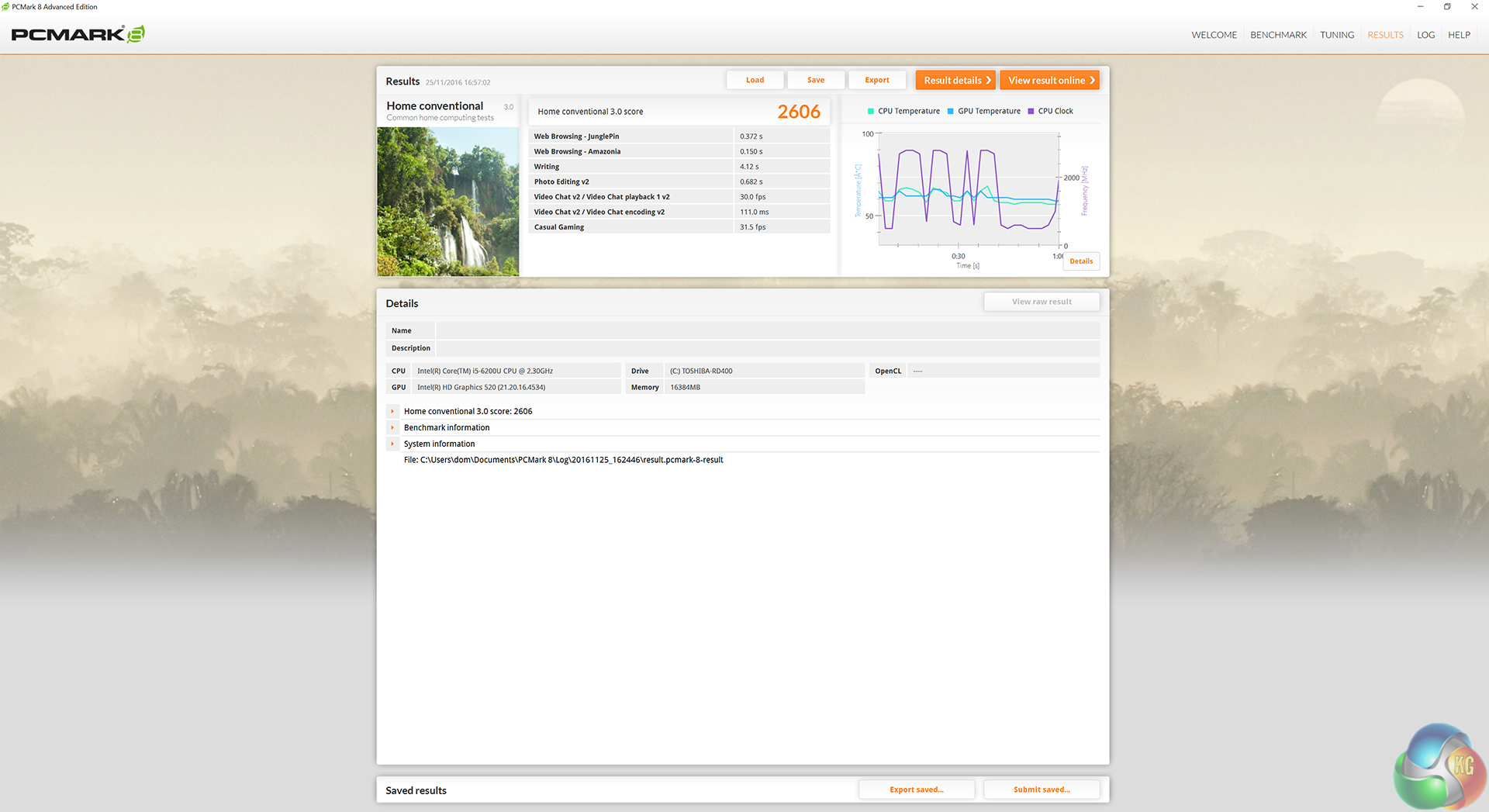Expand System information section
The image size is (1489, 812).
coord(392,444)
